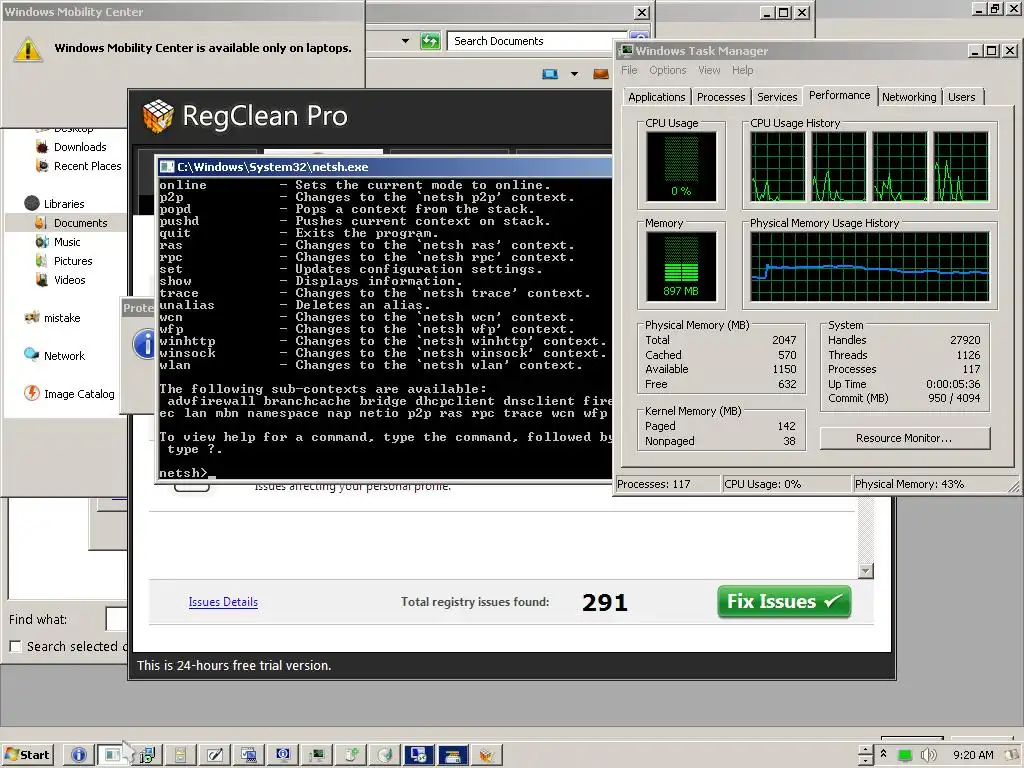Viewport: 1024px width, 768px height.
Task: Click the 9:20 AM taskbar clock
Action: tap(973, 755)
